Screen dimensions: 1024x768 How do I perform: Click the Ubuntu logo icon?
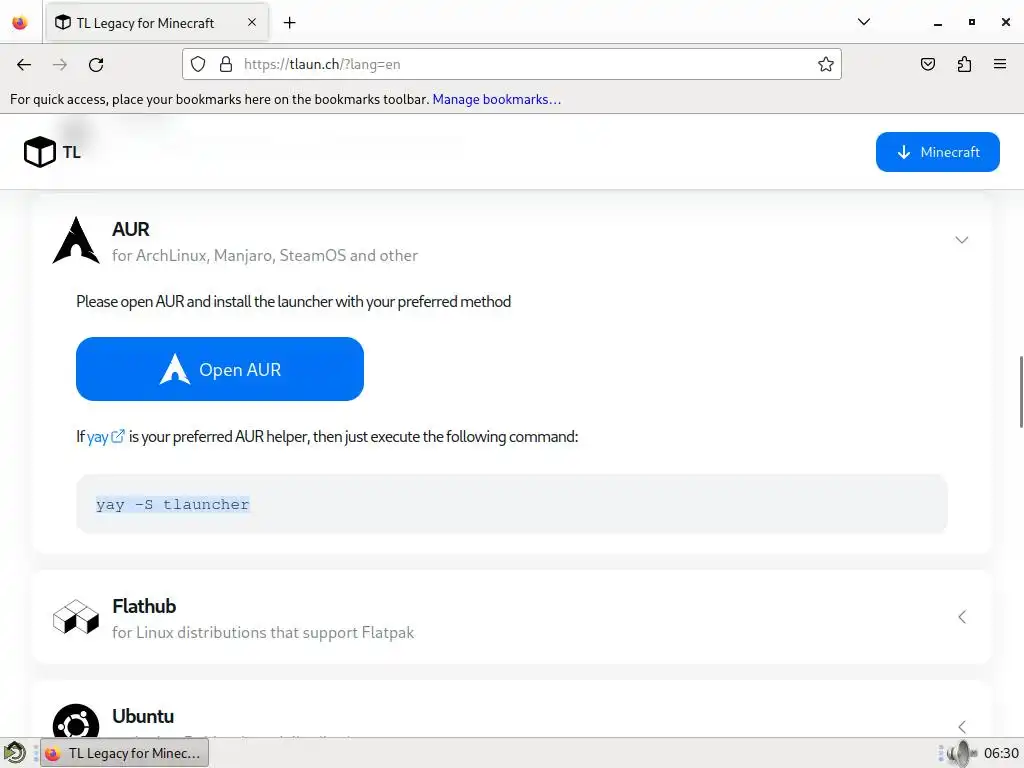coord(76,721)
